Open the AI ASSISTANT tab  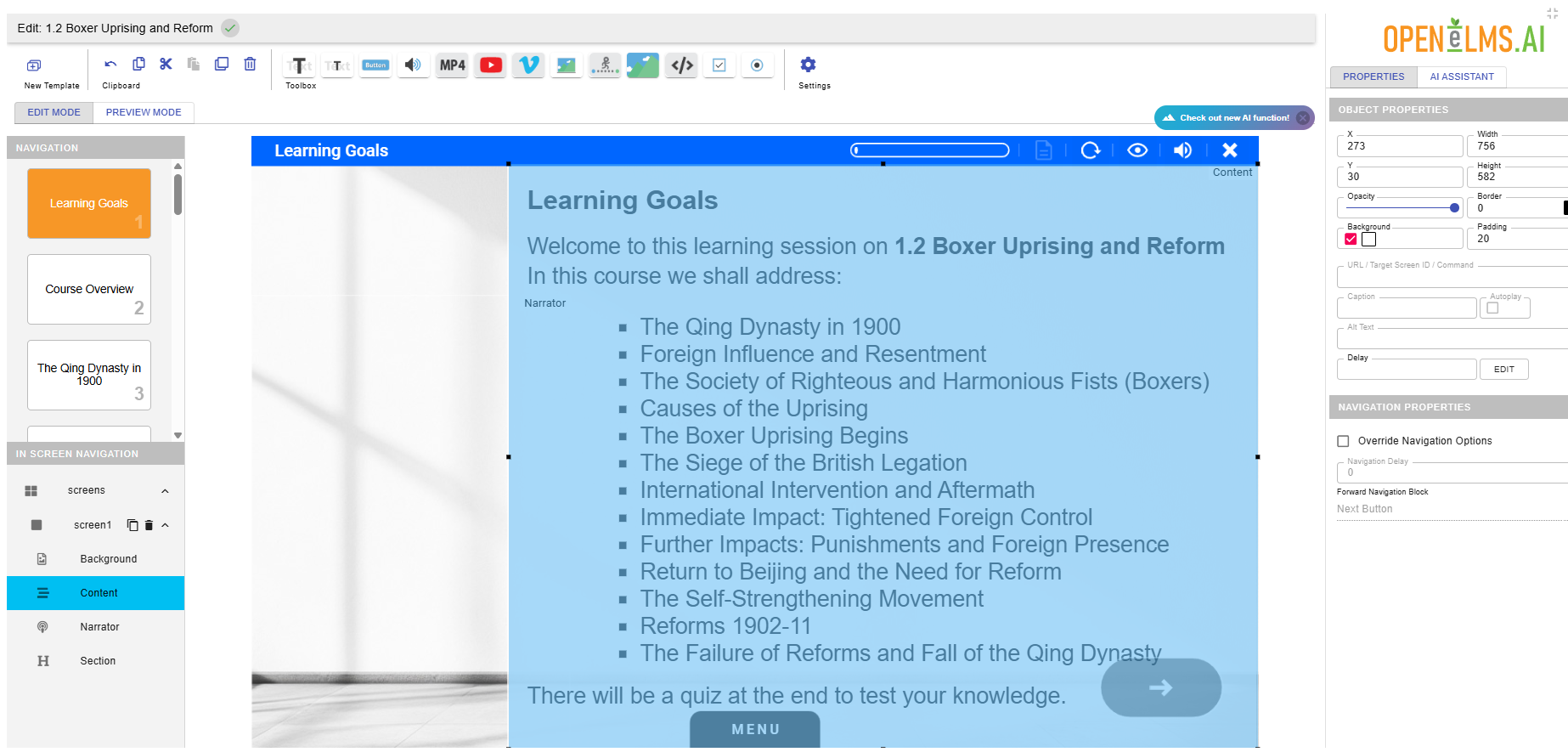[x=1461, y=76]
